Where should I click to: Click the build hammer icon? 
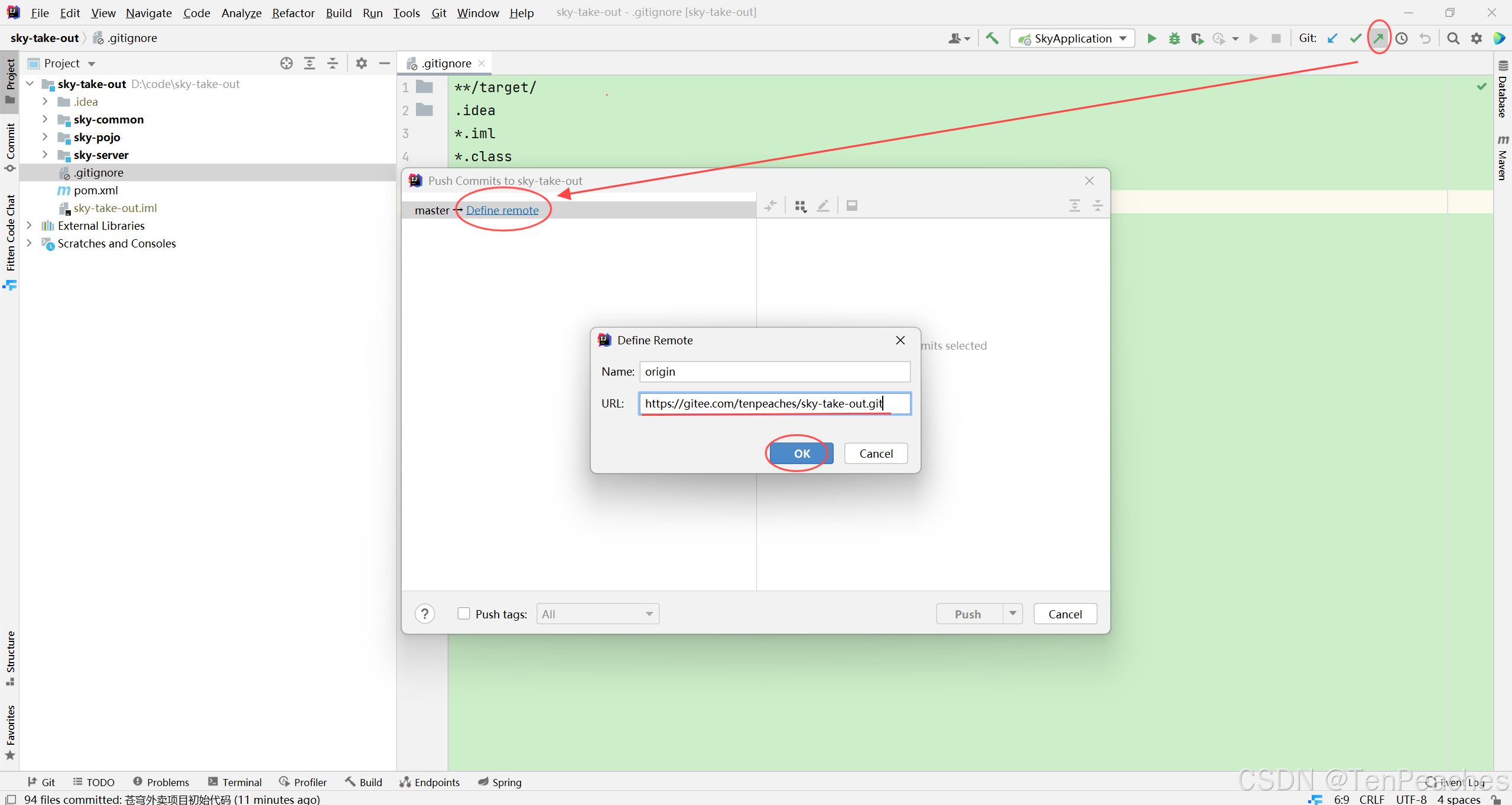point(992,38)
